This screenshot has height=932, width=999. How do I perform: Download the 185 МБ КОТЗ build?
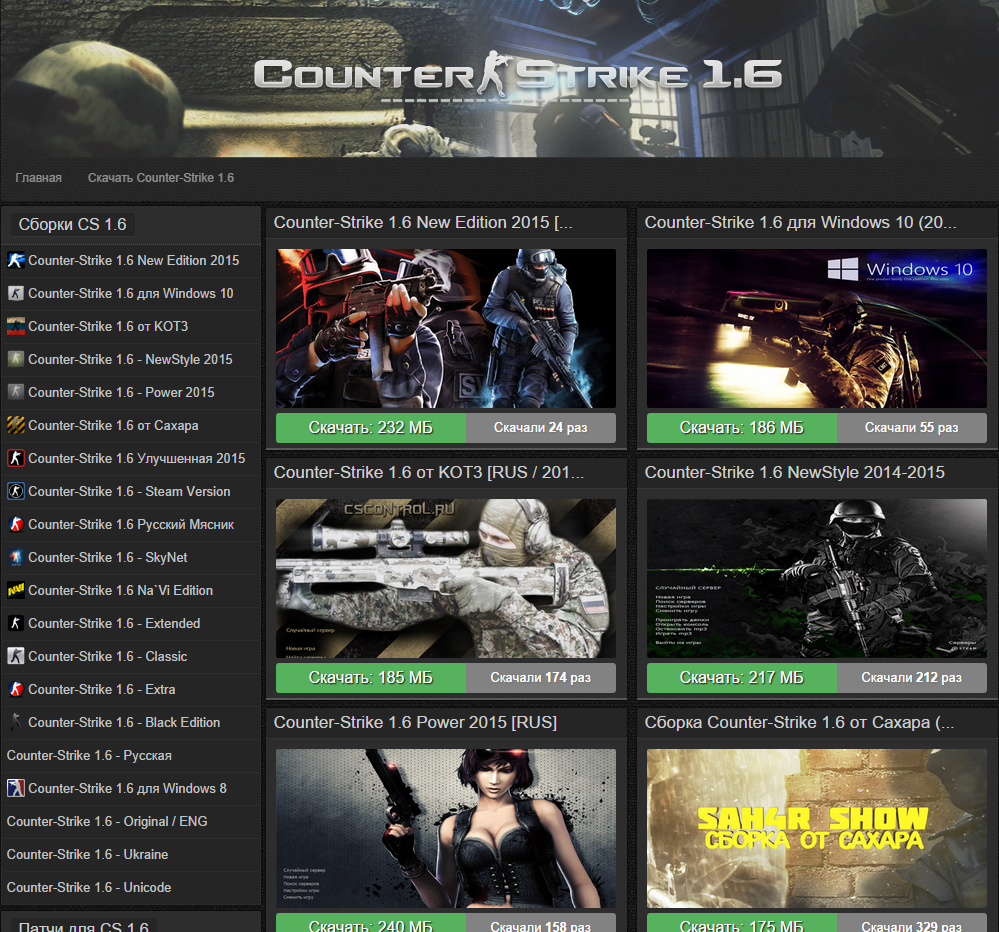(x=371, y=678)
